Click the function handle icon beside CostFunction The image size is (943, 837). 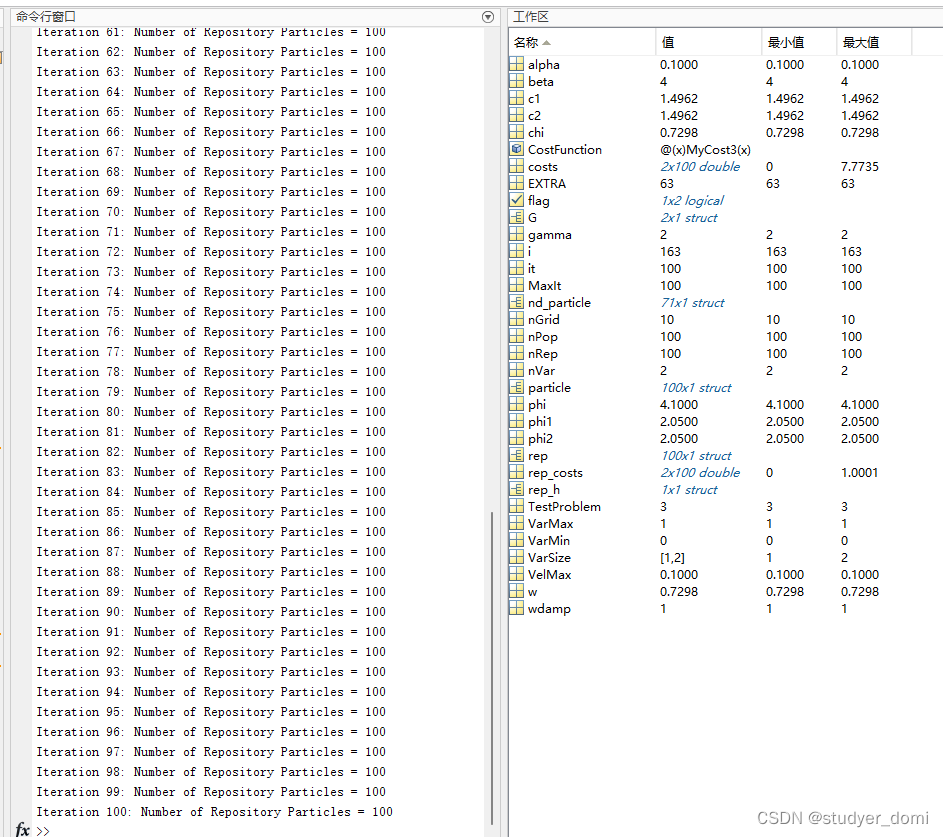516,149
